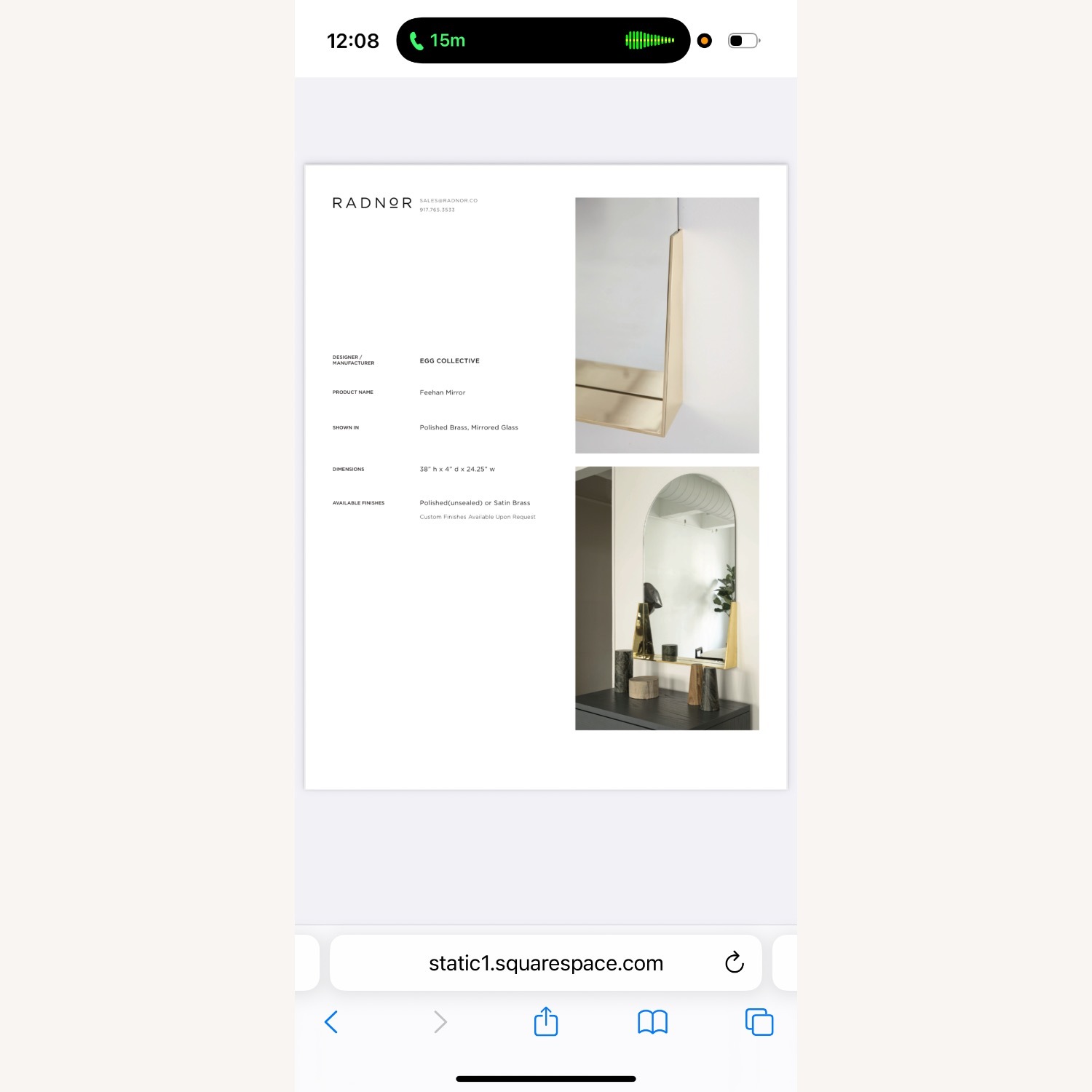Viewport: 1092px width, 1092px height.
Task: Reload the page with the refresh icon
Action: tap(735, 962)
